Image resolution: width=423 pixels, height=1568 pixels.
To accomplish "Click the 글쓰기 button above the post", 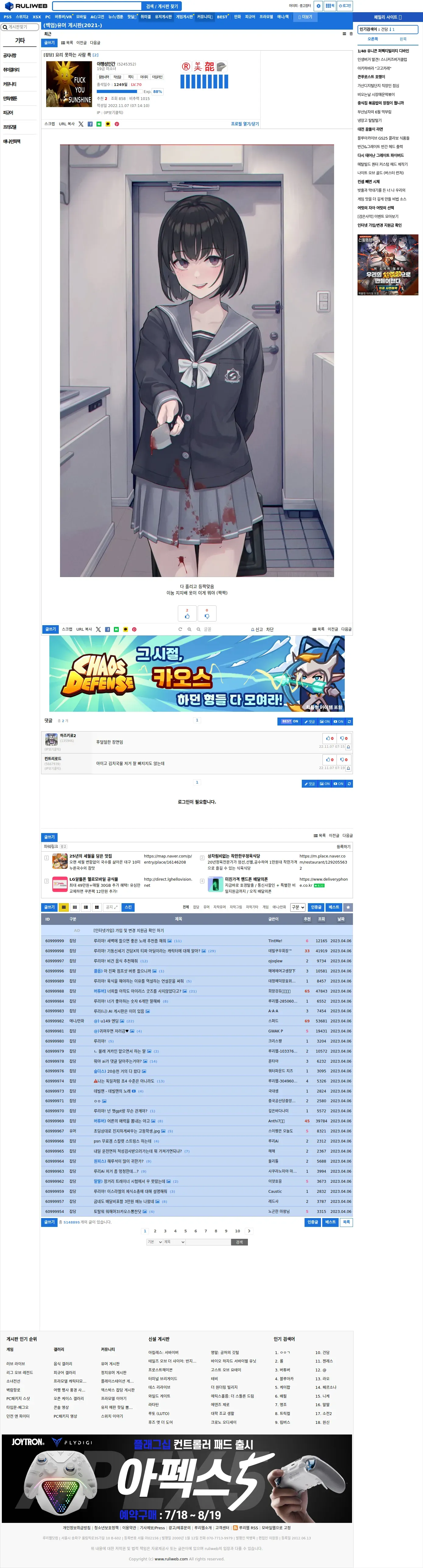I will click(x=49, y=43).
